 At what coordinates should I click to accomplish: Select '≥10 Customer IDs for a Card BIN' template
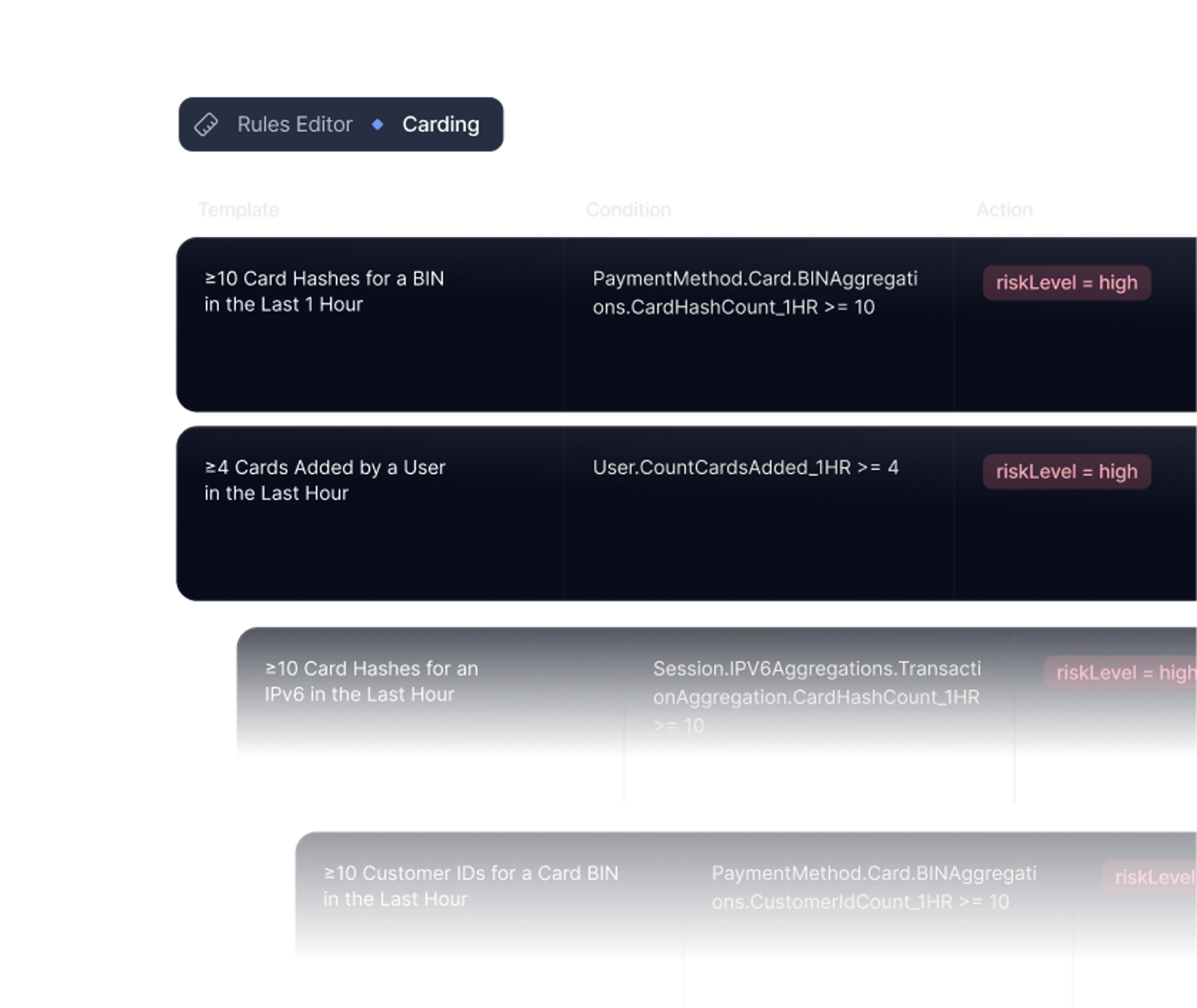click(470, 886)
